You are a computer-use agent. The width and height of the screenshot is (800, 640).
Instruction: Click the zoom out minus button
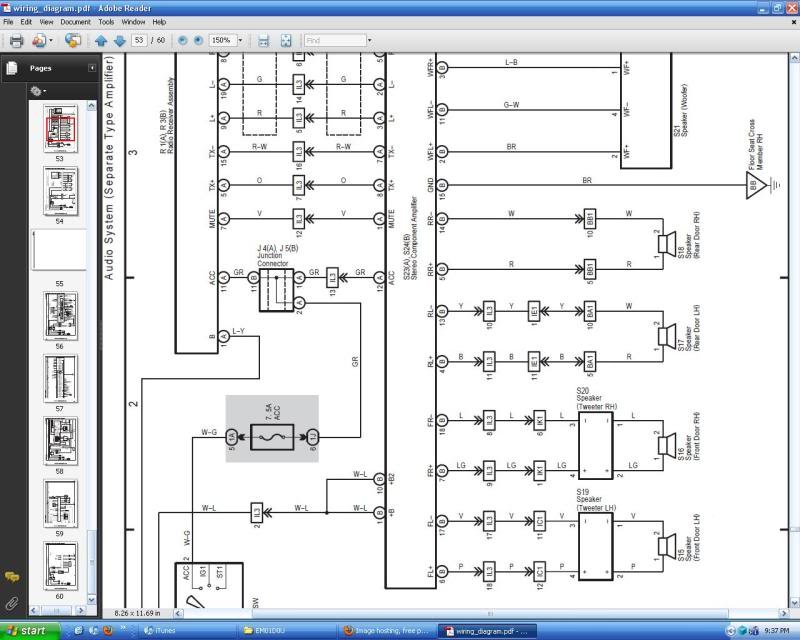pyautogui.click(x=182, y=40)
